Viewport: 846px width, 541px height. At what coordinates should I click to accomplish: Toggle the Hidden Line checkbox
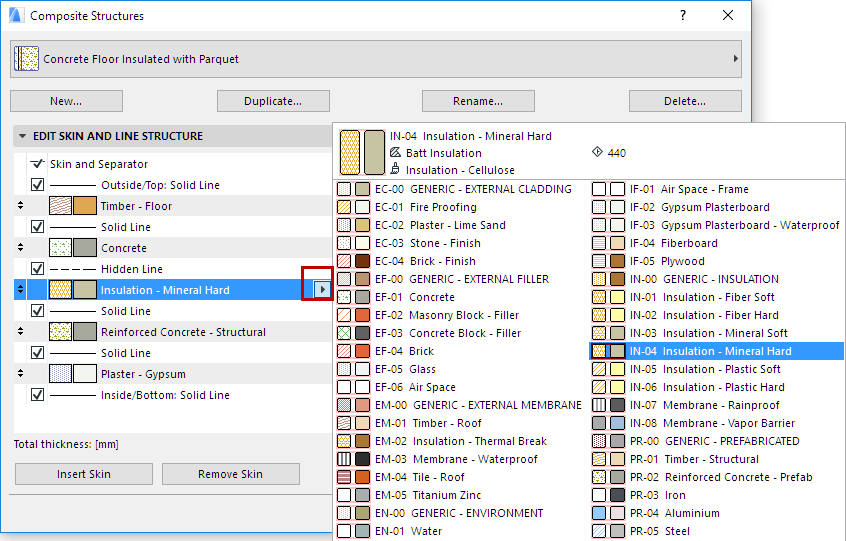pos(37,269)
